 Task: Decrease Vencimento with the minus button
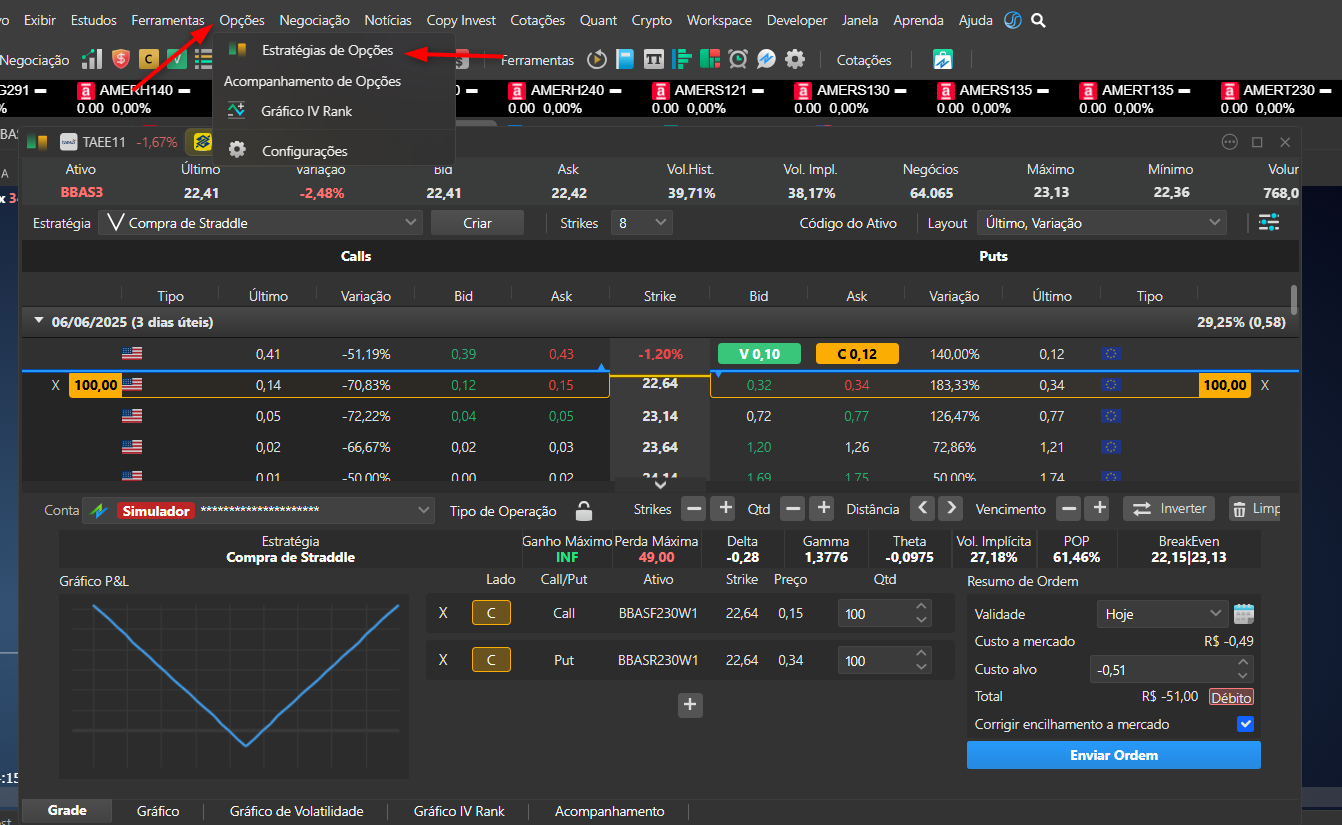click(x=1069, y=509)
